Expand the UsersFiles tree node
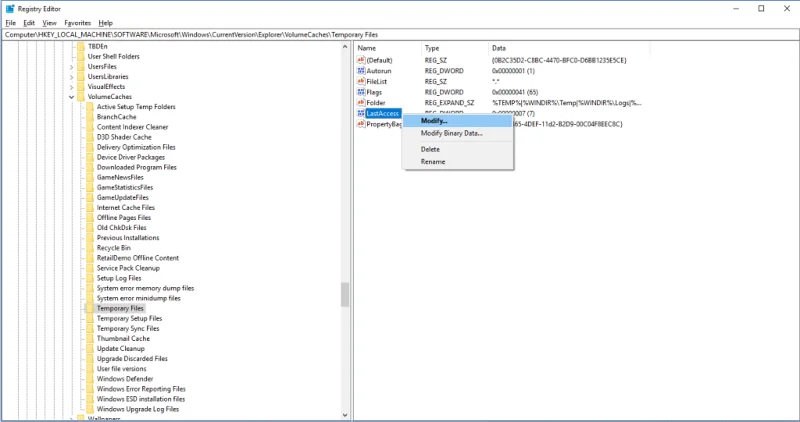The height and width of the screenshot is (422, 800). coord(71,66)
